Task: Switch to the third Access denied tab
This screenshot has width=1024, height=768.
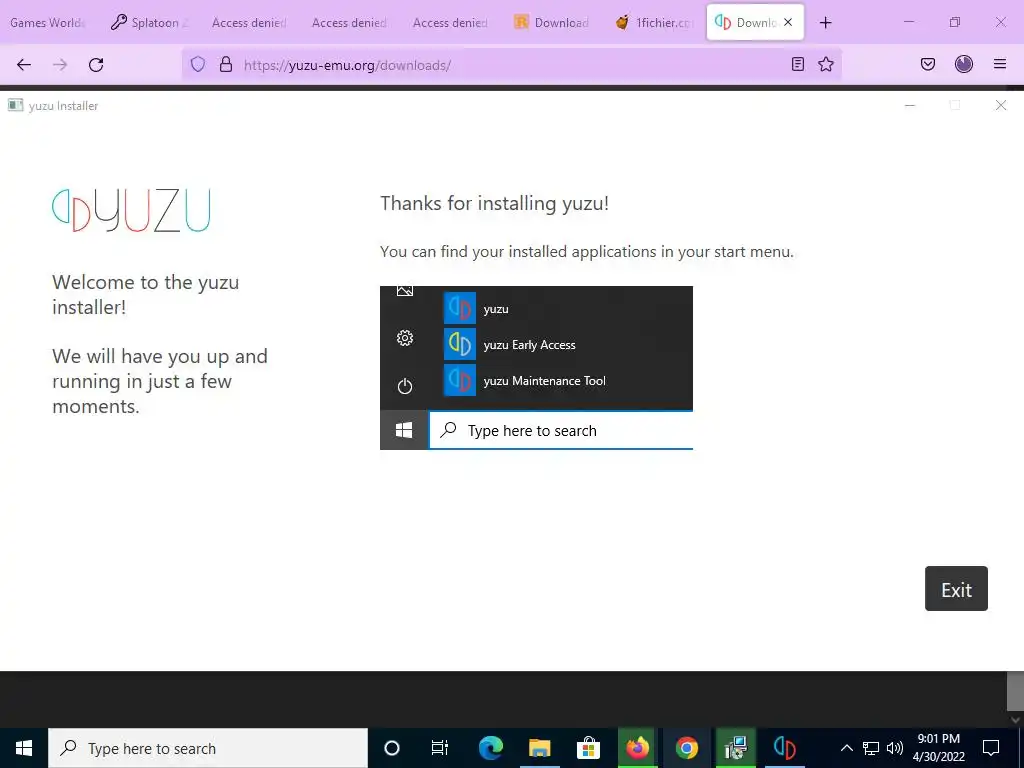Action: coord(450,22)
